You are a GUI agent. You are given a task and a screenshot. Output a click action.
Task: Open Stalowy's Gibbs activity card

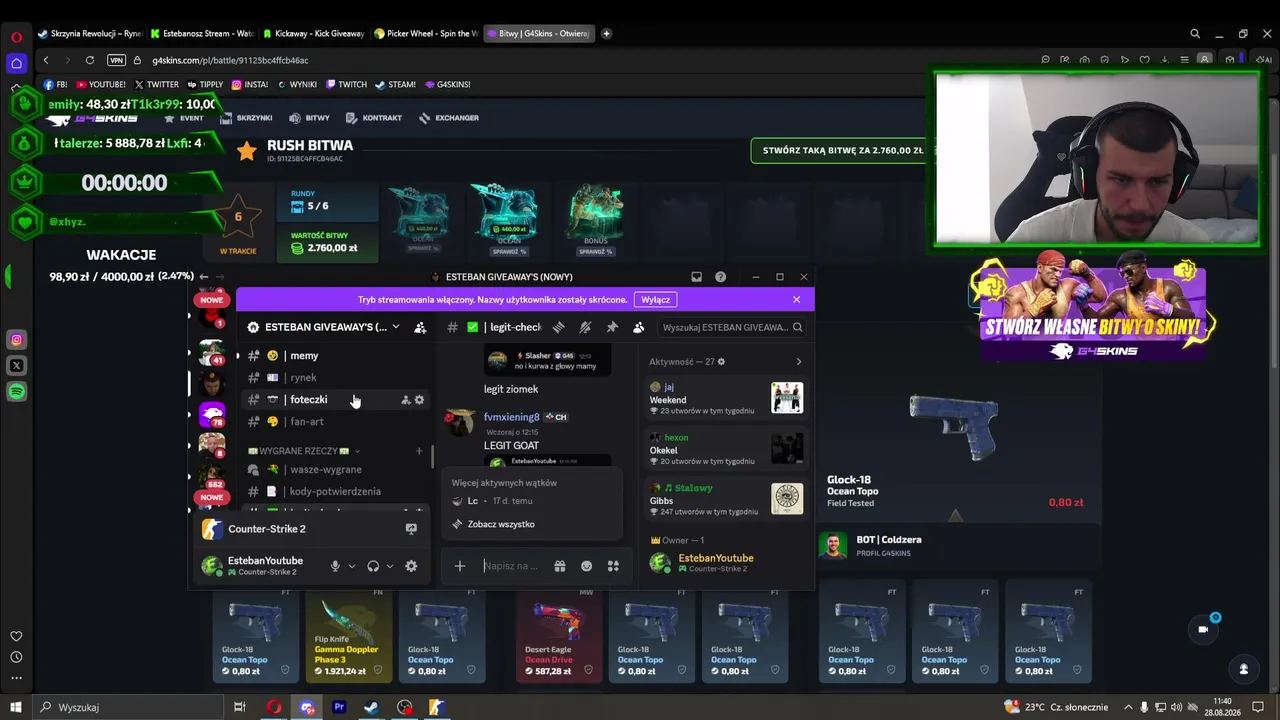[726, 499]
